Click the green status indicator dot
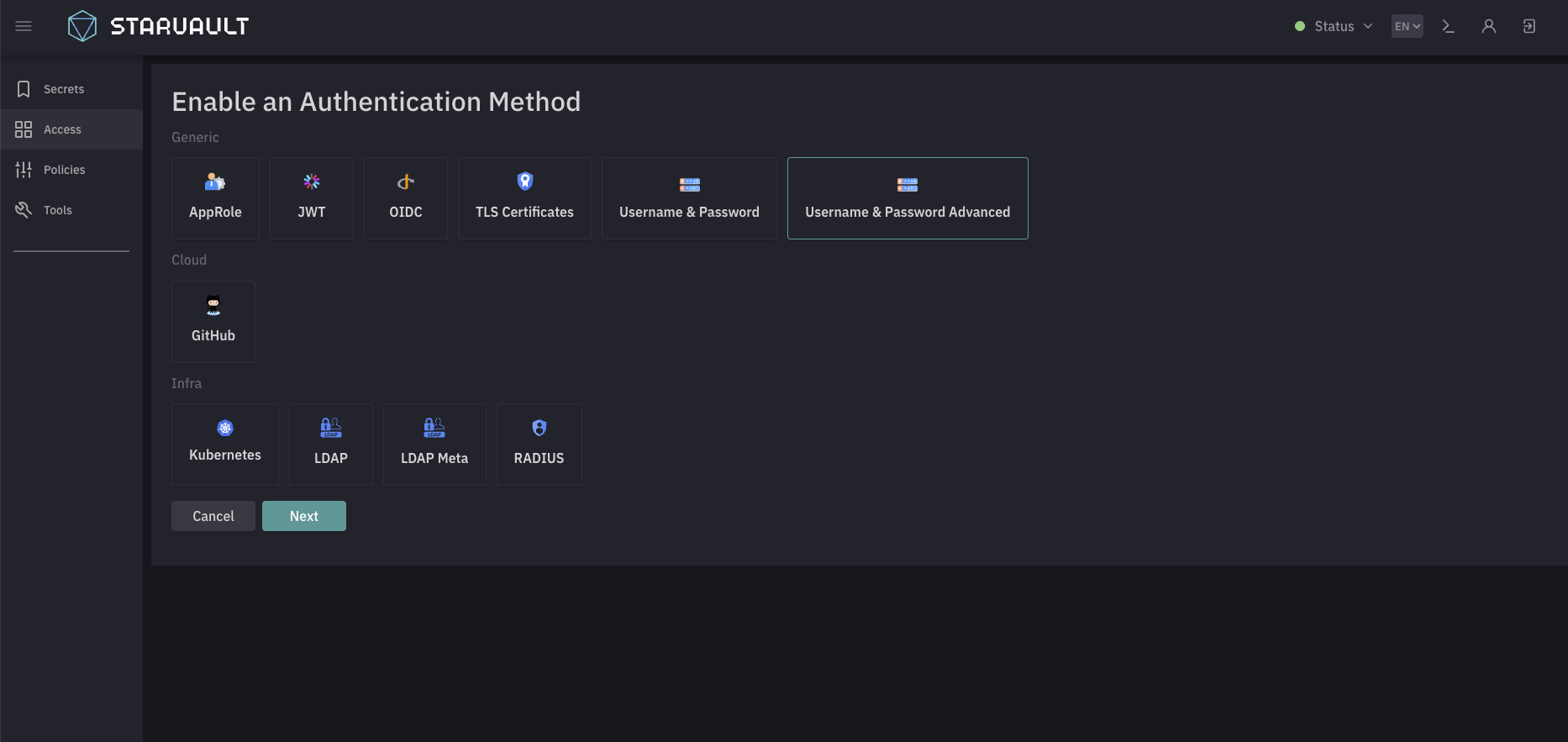Image resolution: width=1568 pixels, height=742 pixels. tap(1300, 26)
